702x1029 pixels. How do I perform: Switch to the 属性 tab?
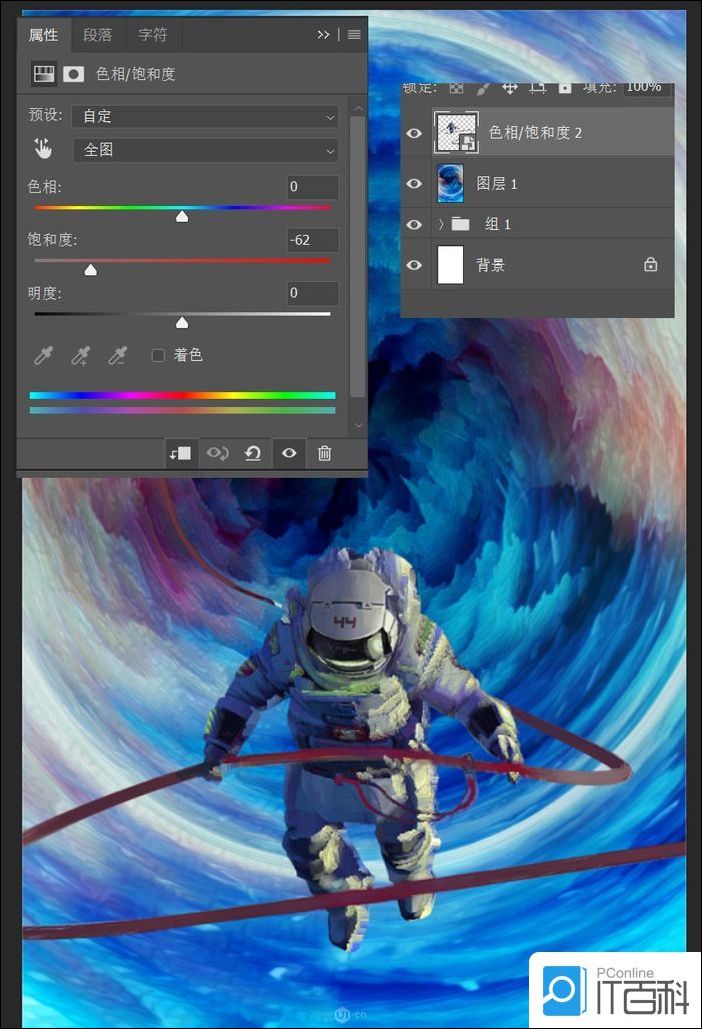[x=43, y=35]
